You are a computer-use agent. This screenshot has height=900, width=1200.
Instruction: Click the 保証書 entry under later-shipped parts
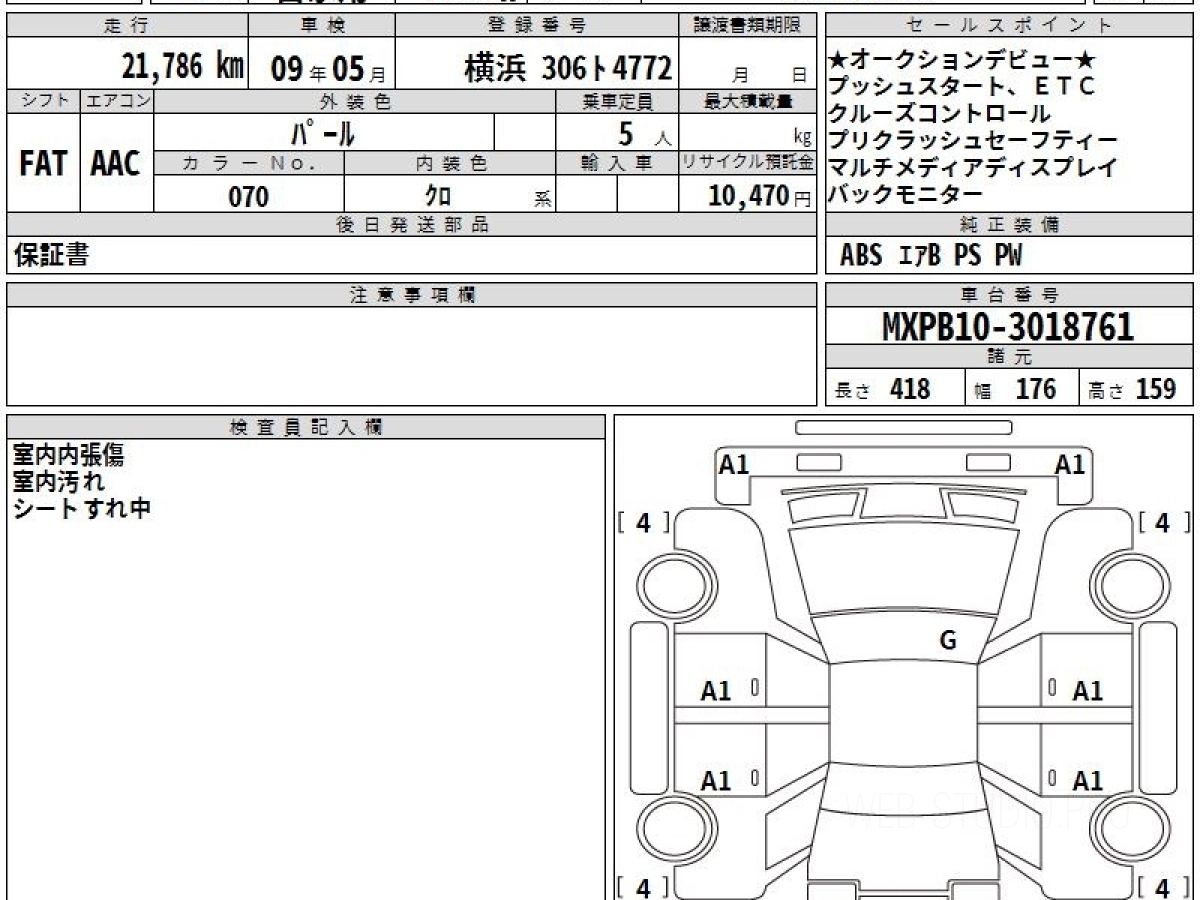51,256
